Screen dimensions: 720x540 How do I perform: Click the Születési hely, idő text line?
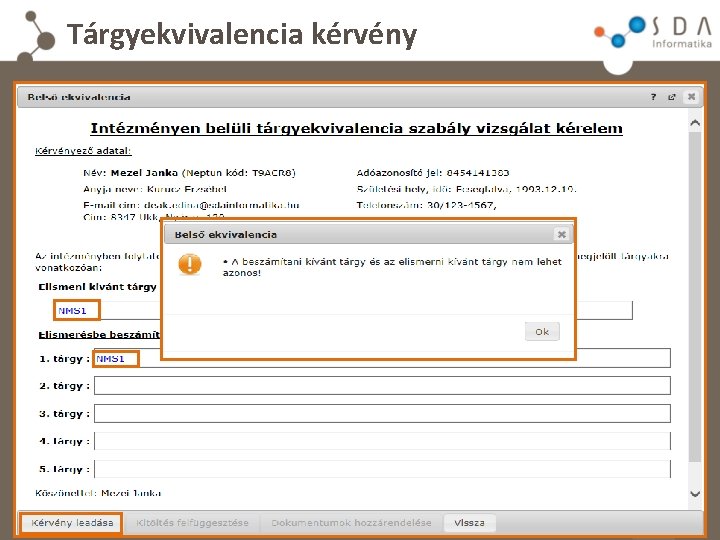click(x=467, y=189)
